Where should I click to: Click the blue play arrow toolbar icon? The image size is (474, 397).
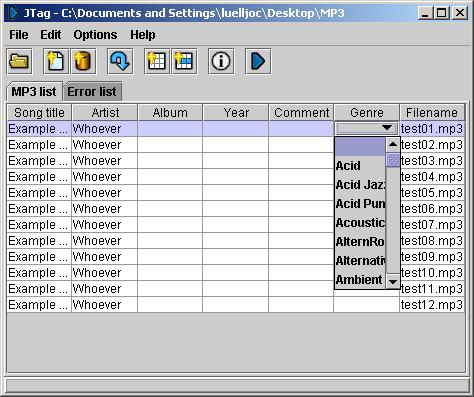(258, 61)
